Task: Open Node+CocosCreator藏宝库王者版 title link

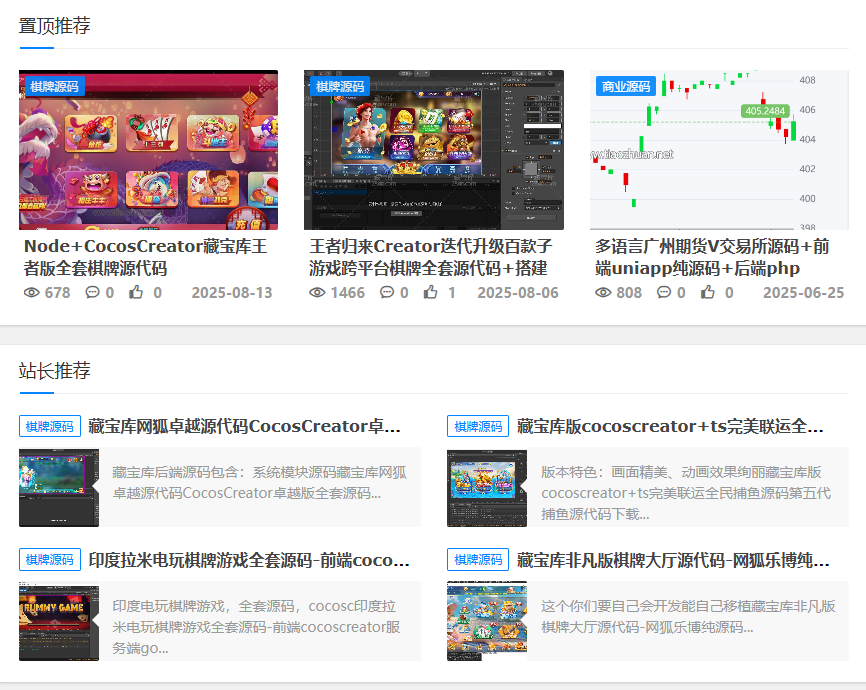Action: [145, 257]
